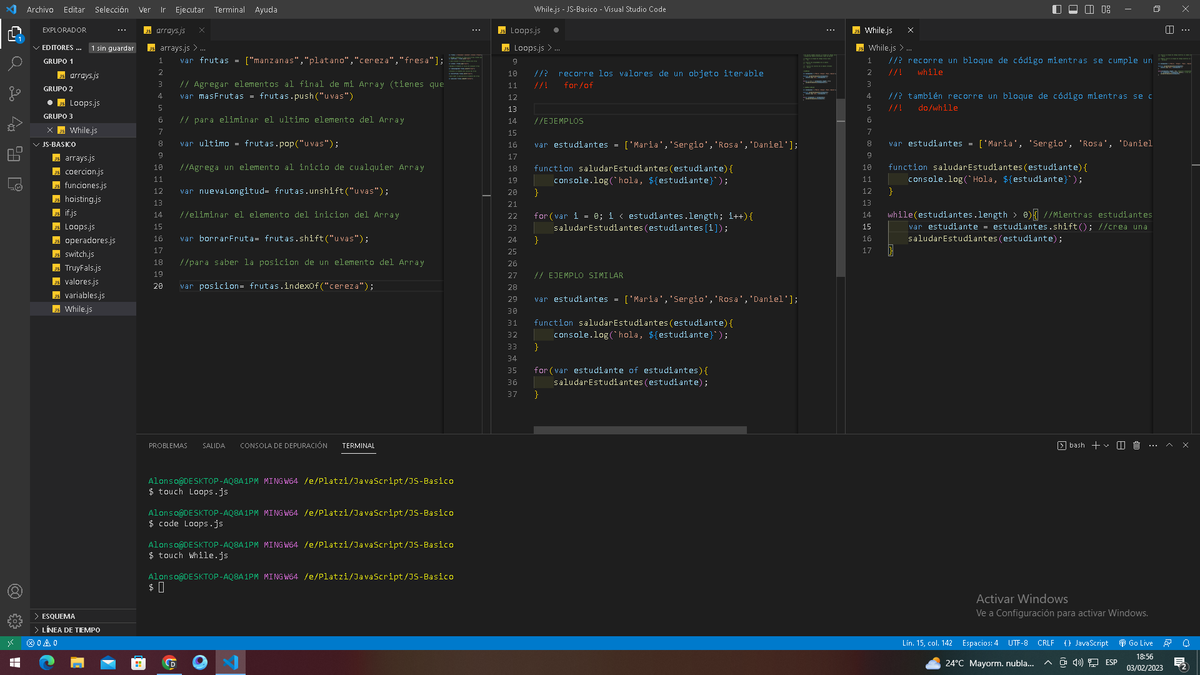The width and height of the screenshot is (1200, 675).
Task: Split the bash terminal
Action: pos(1121,445)
